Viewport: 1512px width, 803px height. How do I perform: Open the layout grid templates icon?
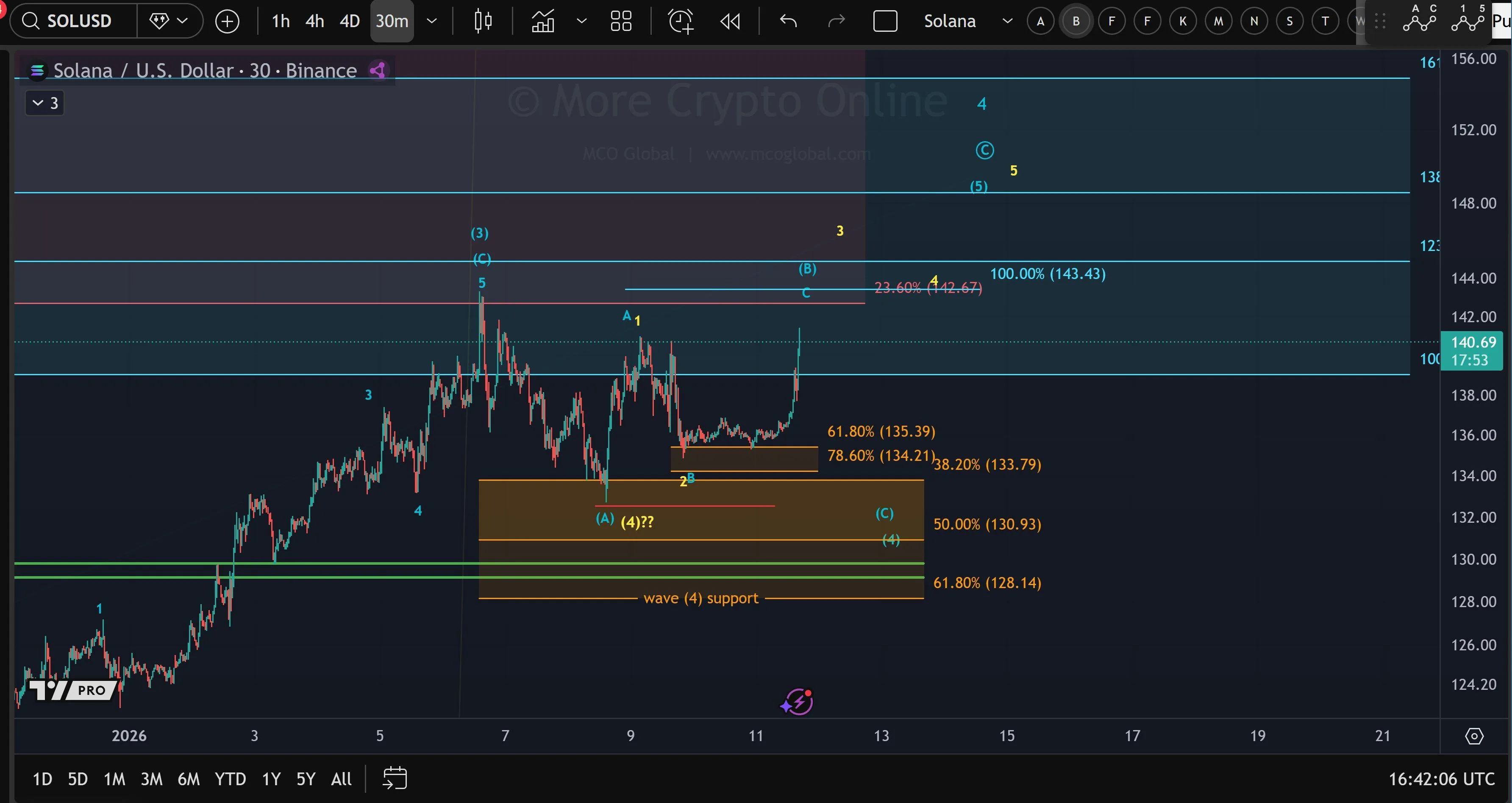click(x=620, y=21)
